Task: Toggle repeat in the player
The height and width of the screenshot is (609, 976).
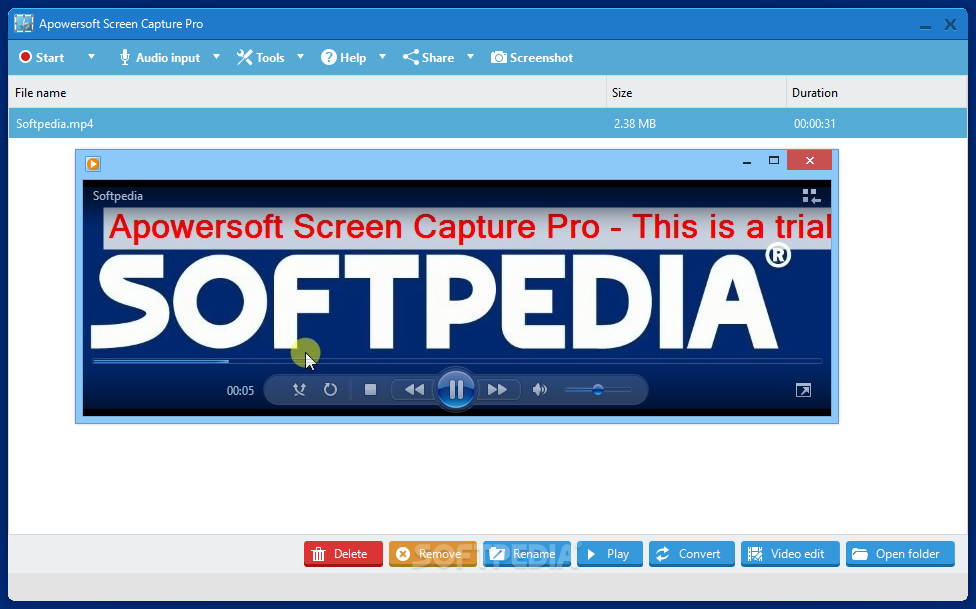Action: 330,390
